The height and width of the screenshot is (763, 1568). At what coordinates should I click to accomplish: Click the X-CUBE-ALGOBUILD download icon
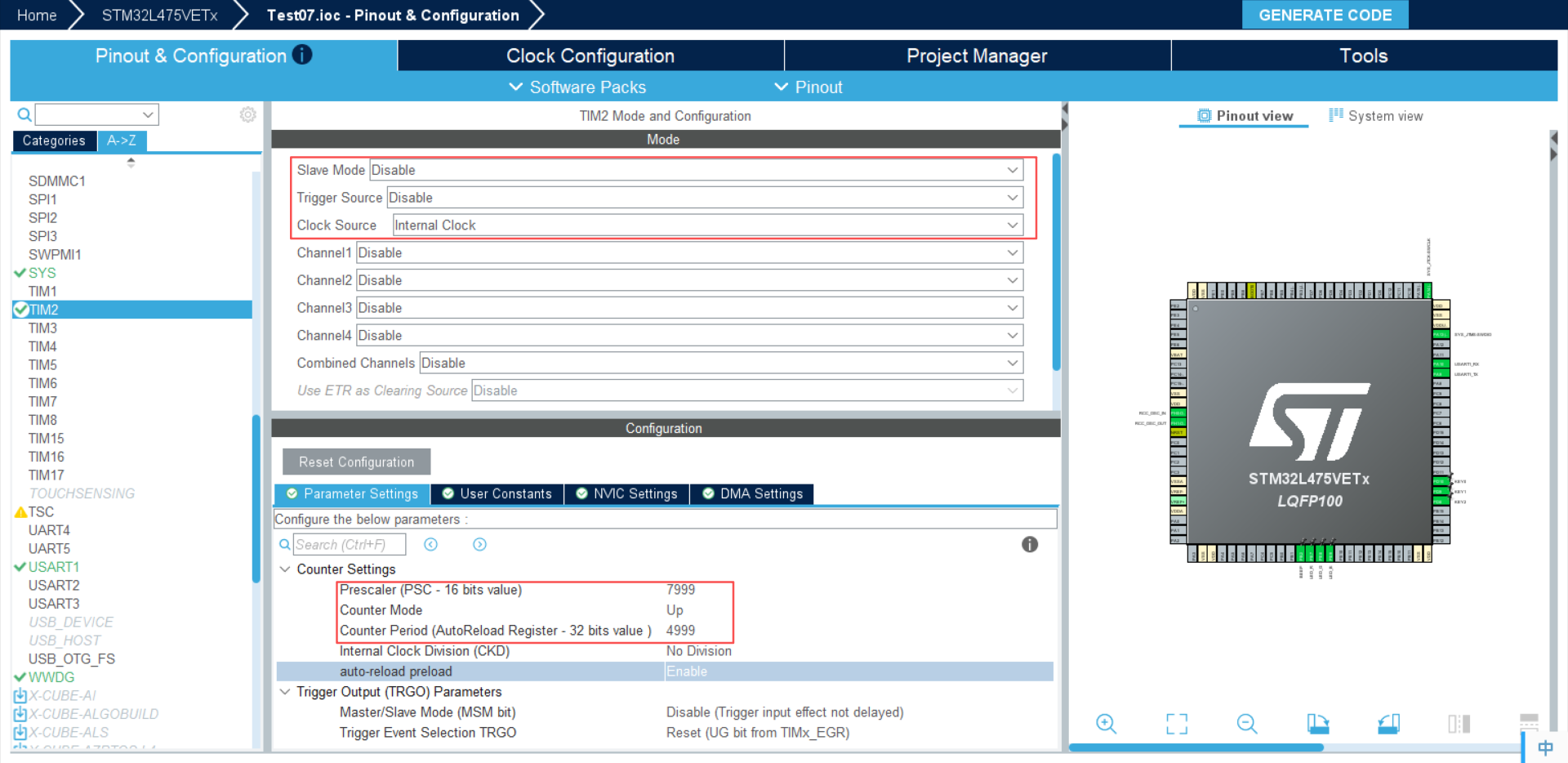tap(20, 714)
